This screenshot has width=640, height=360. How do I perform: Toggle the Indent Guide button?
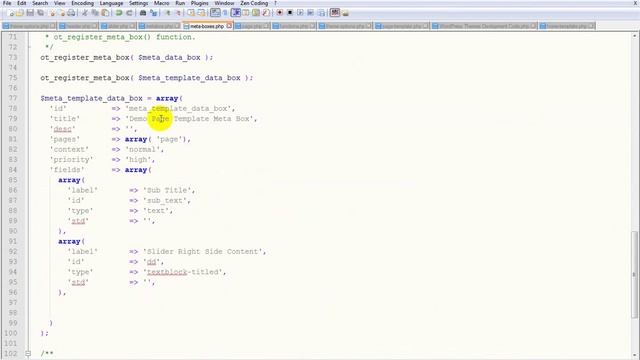(236, 13)
